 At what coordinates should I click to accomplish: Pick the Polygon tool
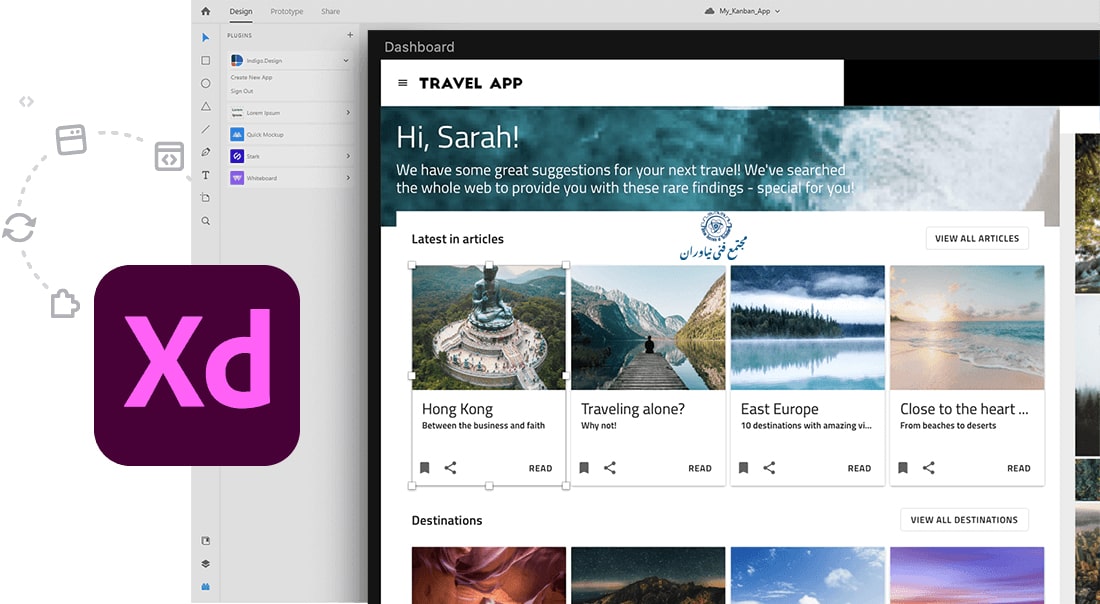tap(206, 106)
